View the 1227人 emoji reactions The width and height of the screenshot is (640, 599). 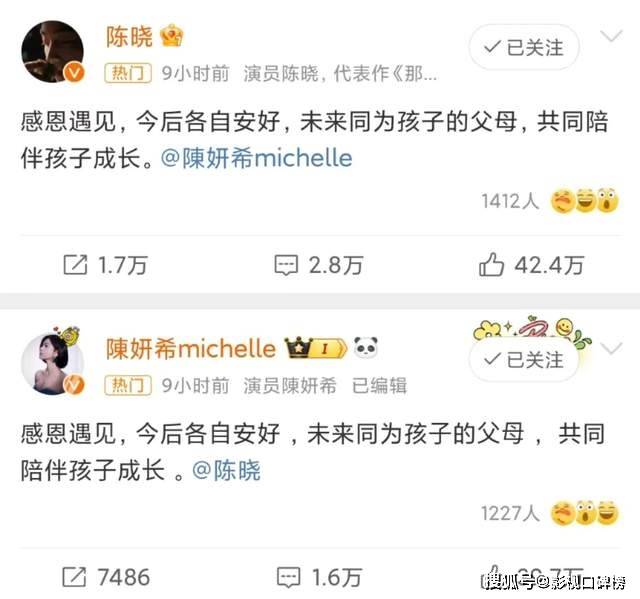pos(550,513)
